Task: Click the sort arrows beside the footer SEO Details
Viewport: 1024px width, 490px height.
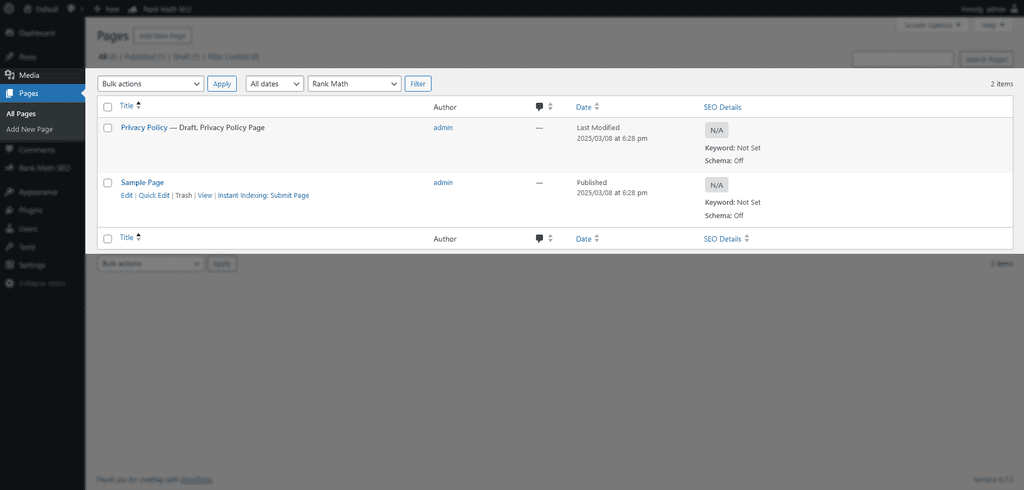Action: click(x=746, y=239)
